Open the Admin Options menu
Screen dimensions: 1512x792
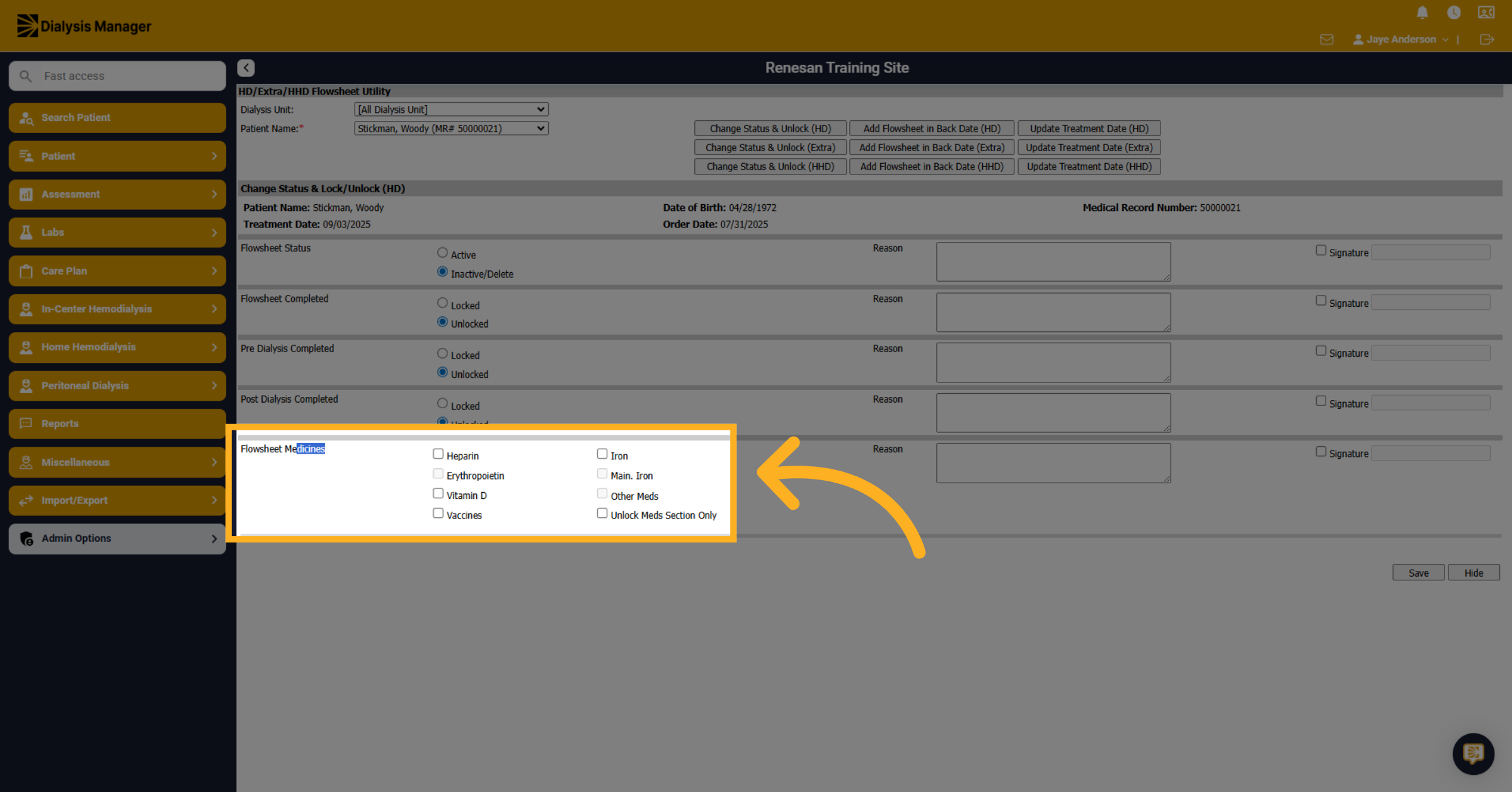(x=118, y=539)
